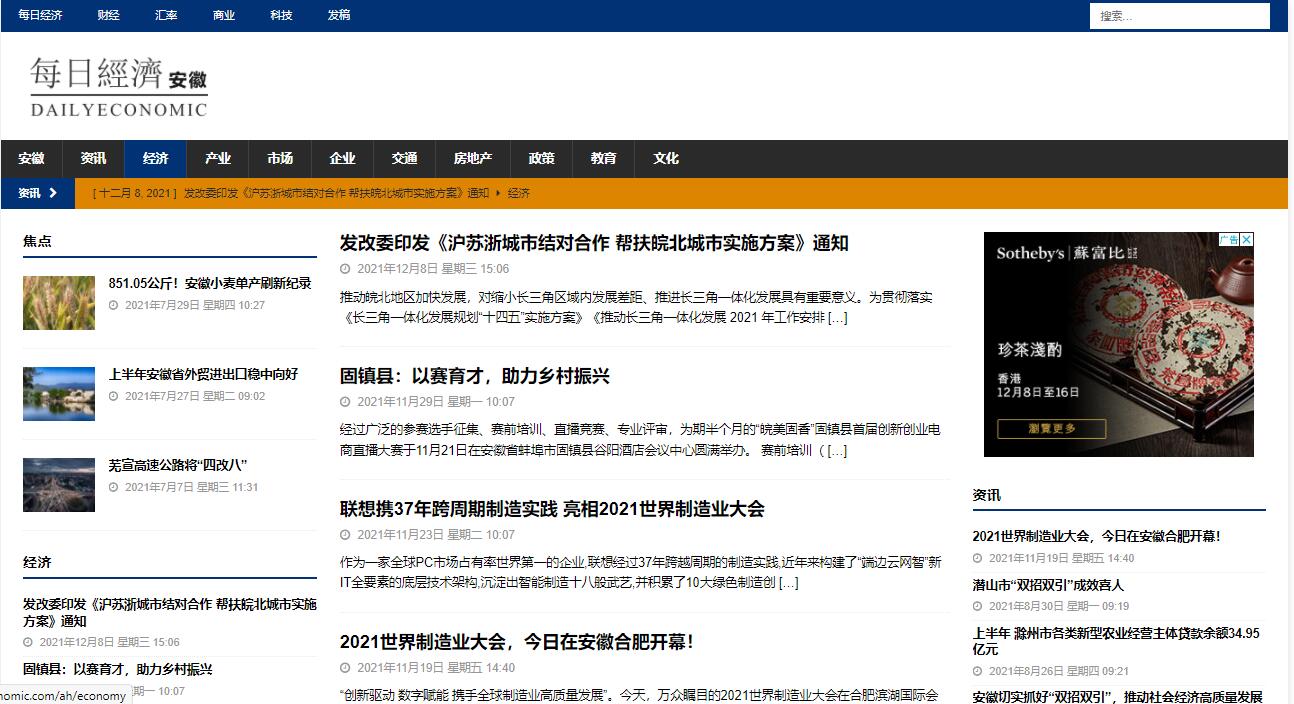1294x704 pixels.
Task: Open the wheat field thumbnail for 851.05公斤 story
Action: (x=59, y=303)
